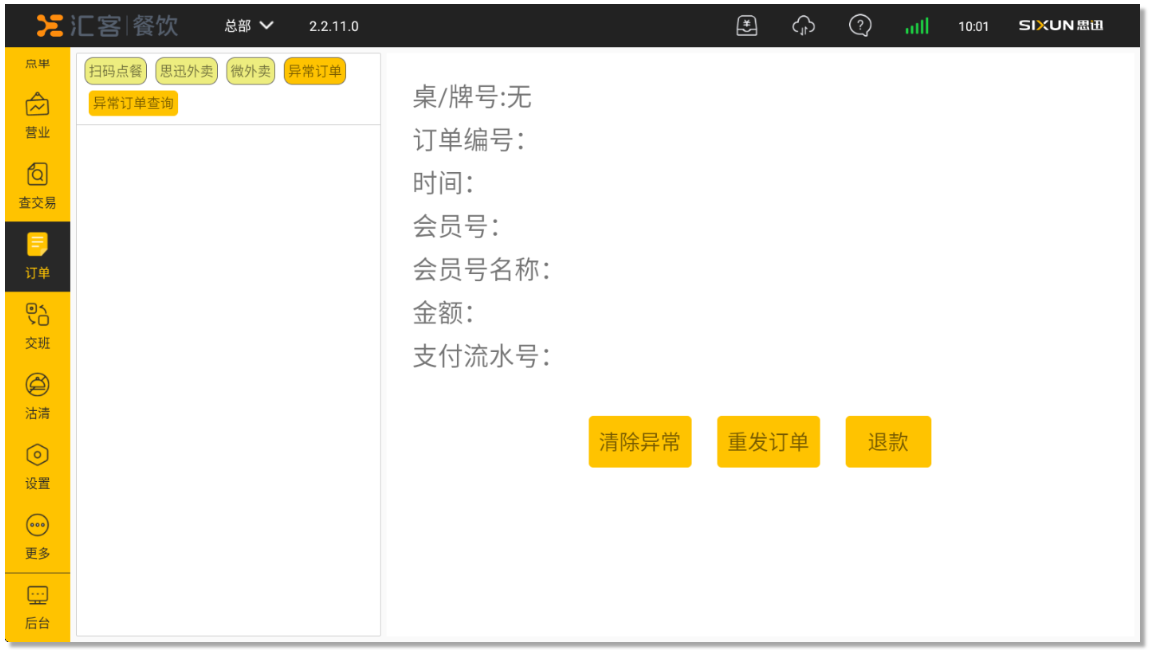Select the 异常订单 tab
The height and width of the screenshot is (650, 1149).
[315, 71]
